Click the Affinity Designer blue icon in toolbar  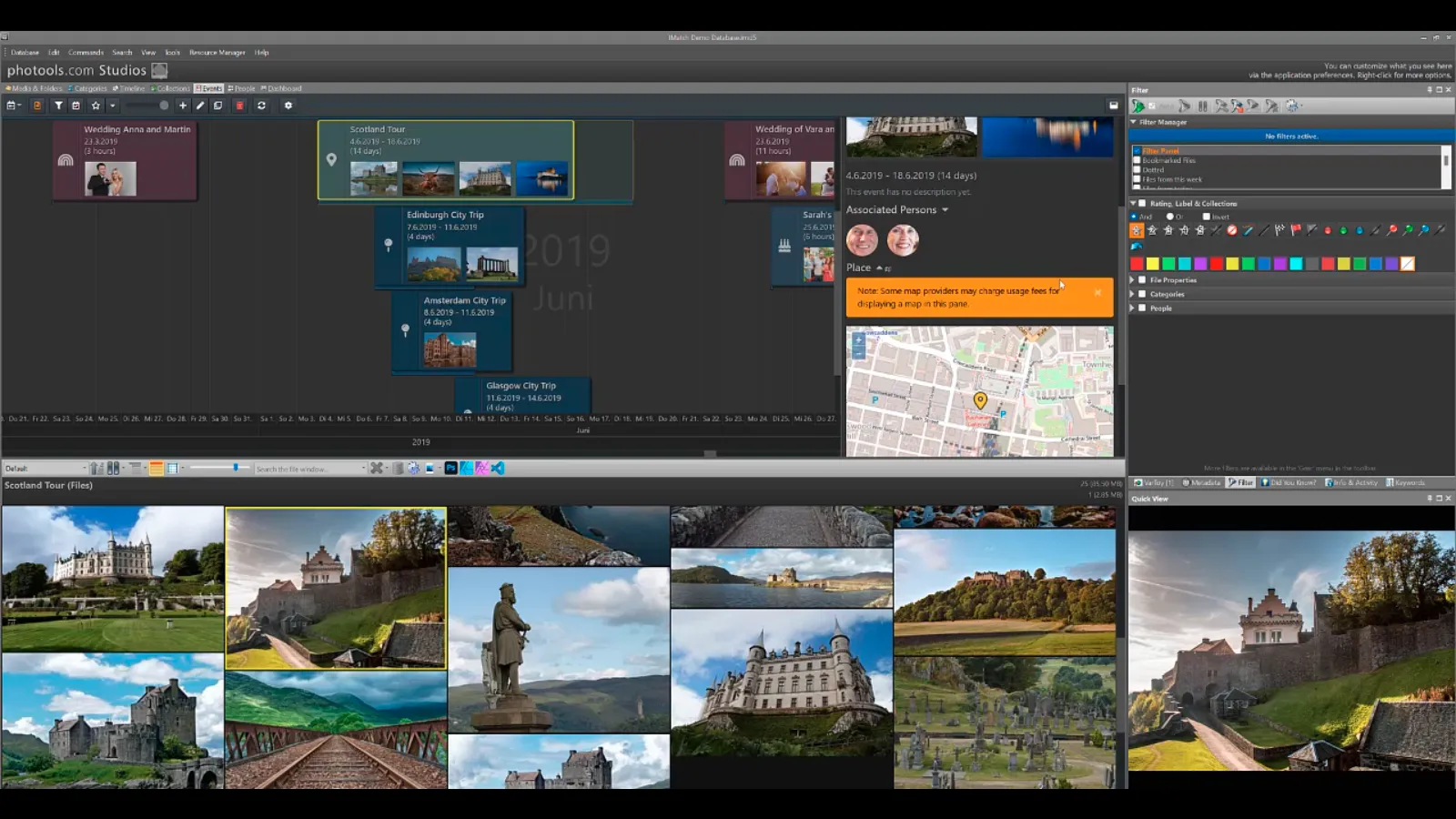pyautogui.click(x=467, y=468)
